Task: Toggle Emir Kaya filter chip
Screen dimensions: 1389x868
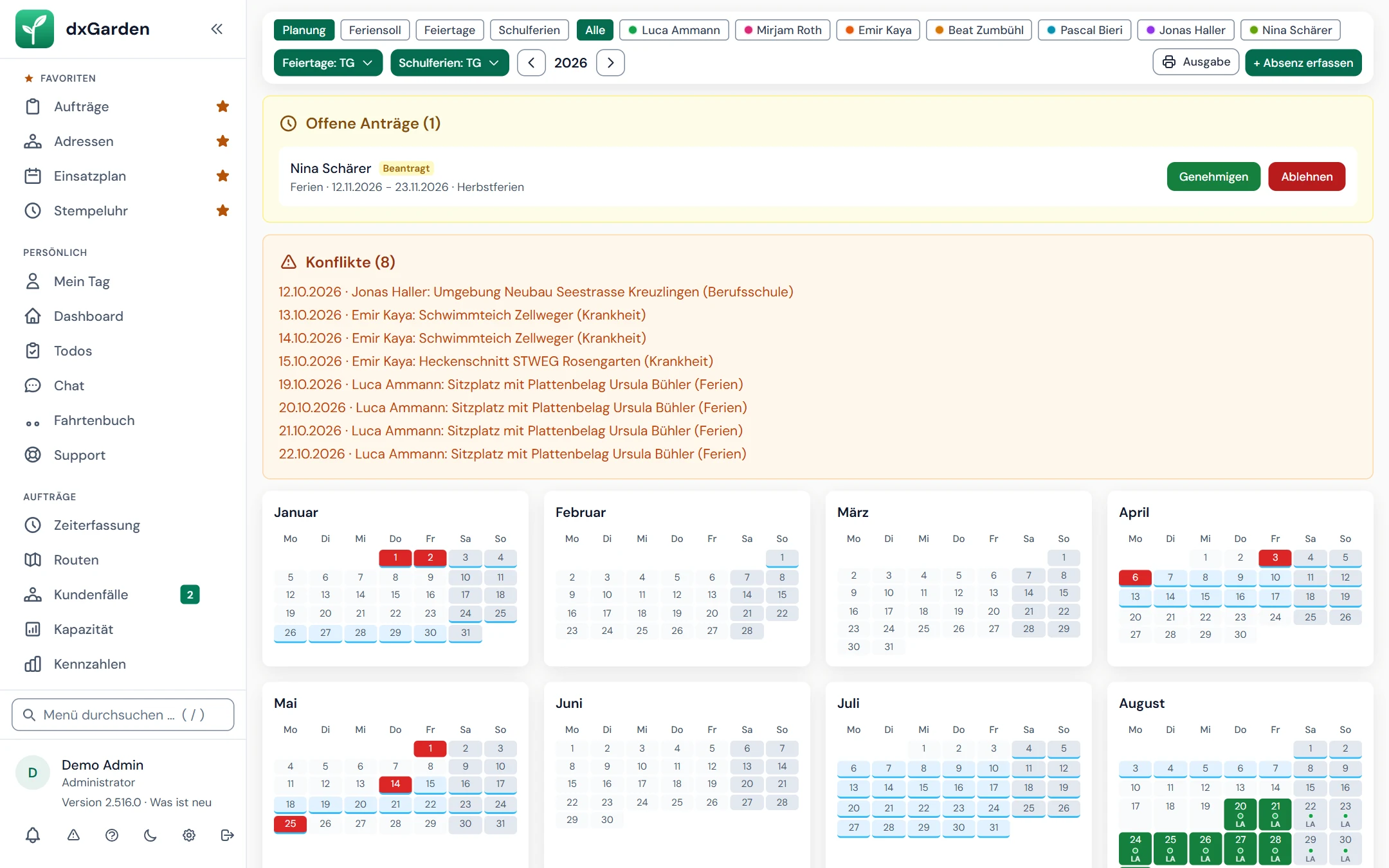Action: pos(878,30)
